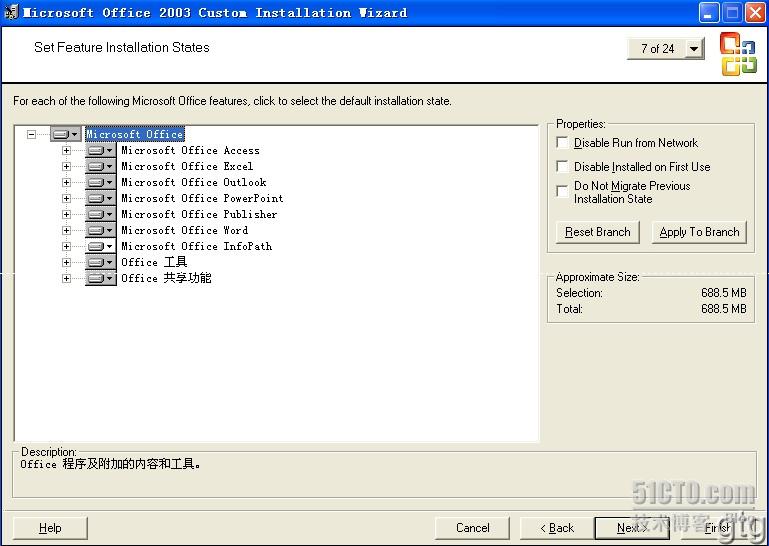Expand the Microsoft Office Access branch
Screen dimensions: 769x546
pos(66,150)
